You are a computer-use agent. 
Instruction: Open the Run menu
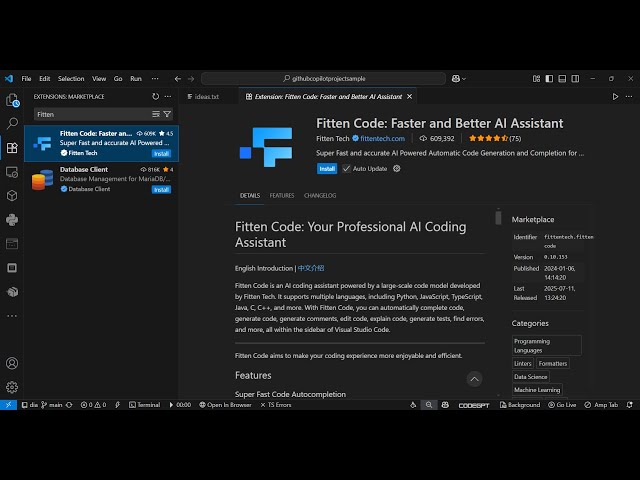[136, 78]
